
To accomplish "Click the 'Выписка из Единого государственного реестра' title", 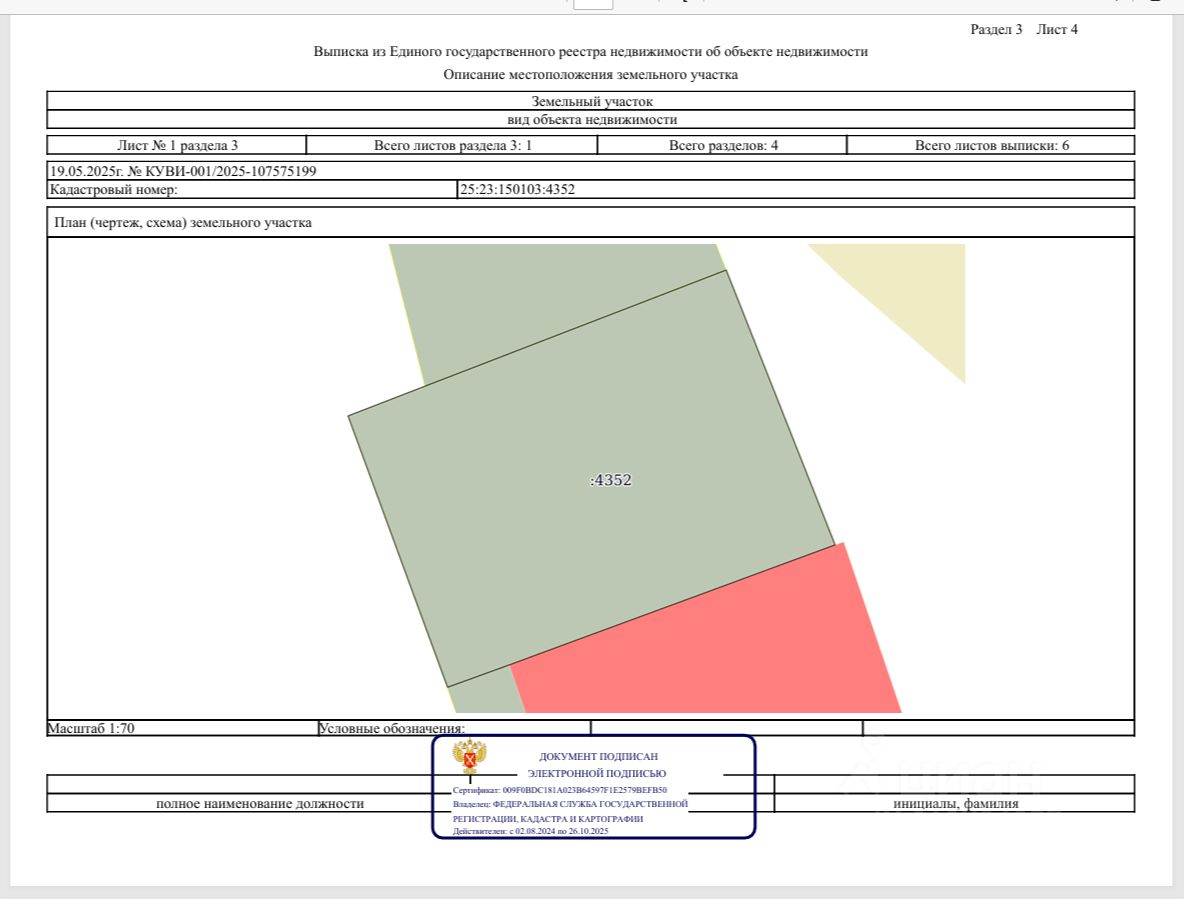I will 590,51.
